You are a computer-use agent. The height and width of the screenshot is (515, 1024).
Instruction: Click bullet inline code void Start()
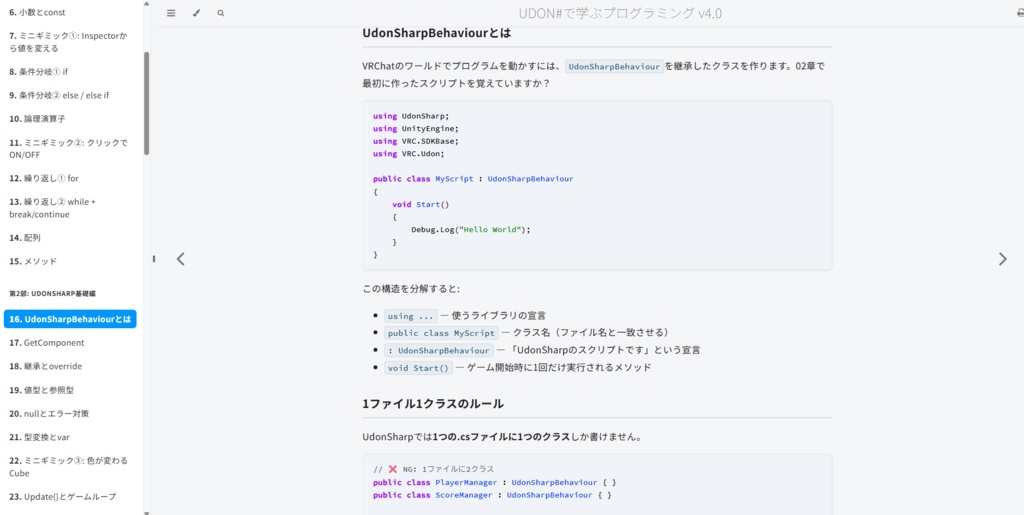pos(419,367)
